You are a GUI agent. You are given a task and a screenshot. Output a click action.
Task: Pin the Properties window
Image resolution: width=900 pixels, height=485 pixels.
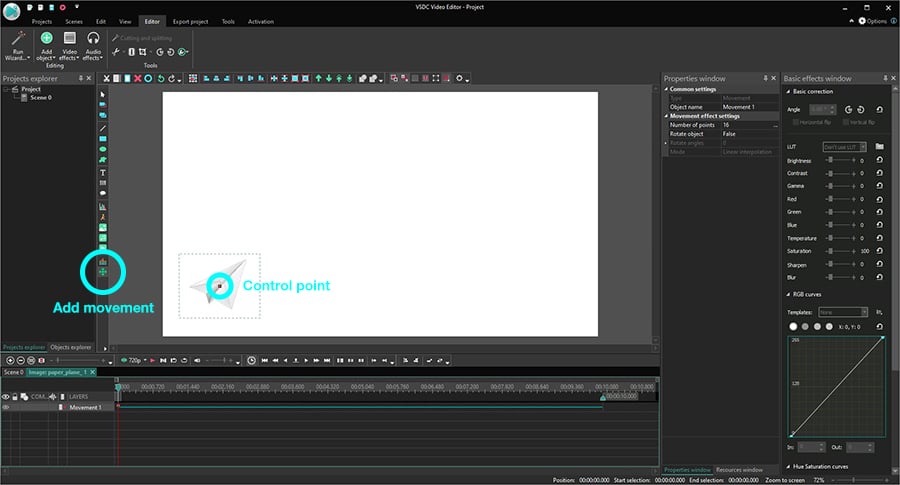click(766, 78)
